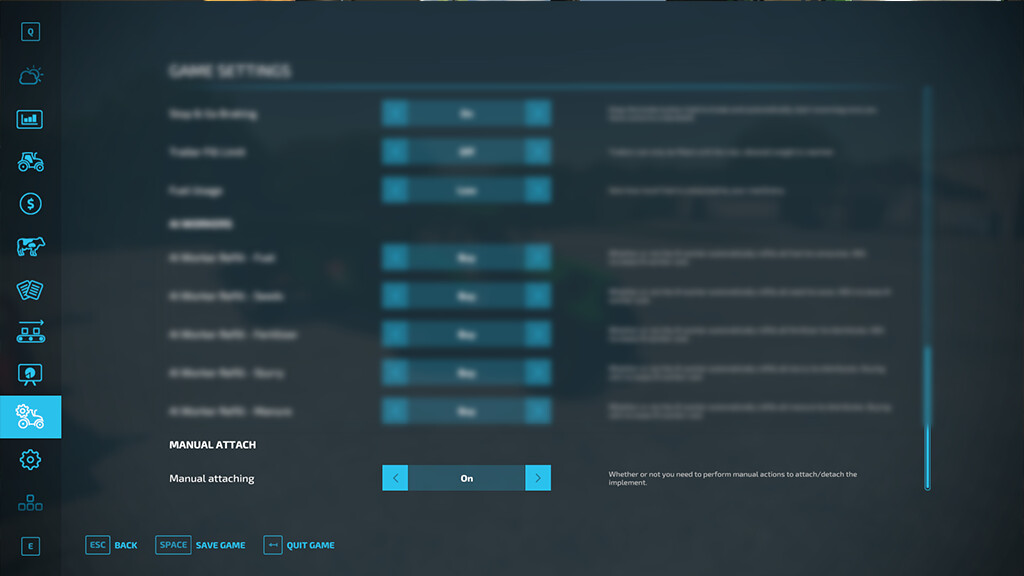The height and width of the screenshot is (576, 1024).
Task: Open the contracts page icon
Action: 30,290
